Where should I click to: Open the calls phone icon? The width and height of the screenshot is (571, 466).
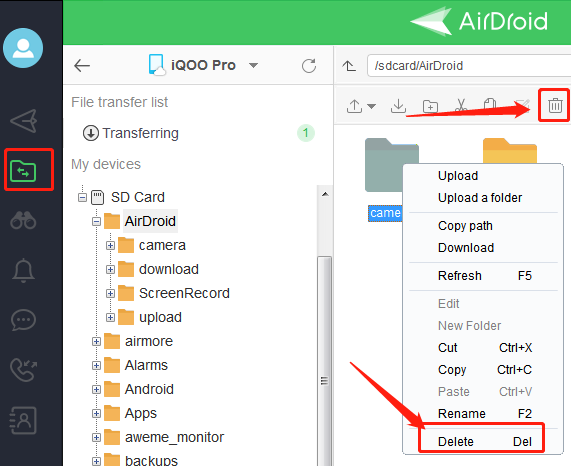23,369
